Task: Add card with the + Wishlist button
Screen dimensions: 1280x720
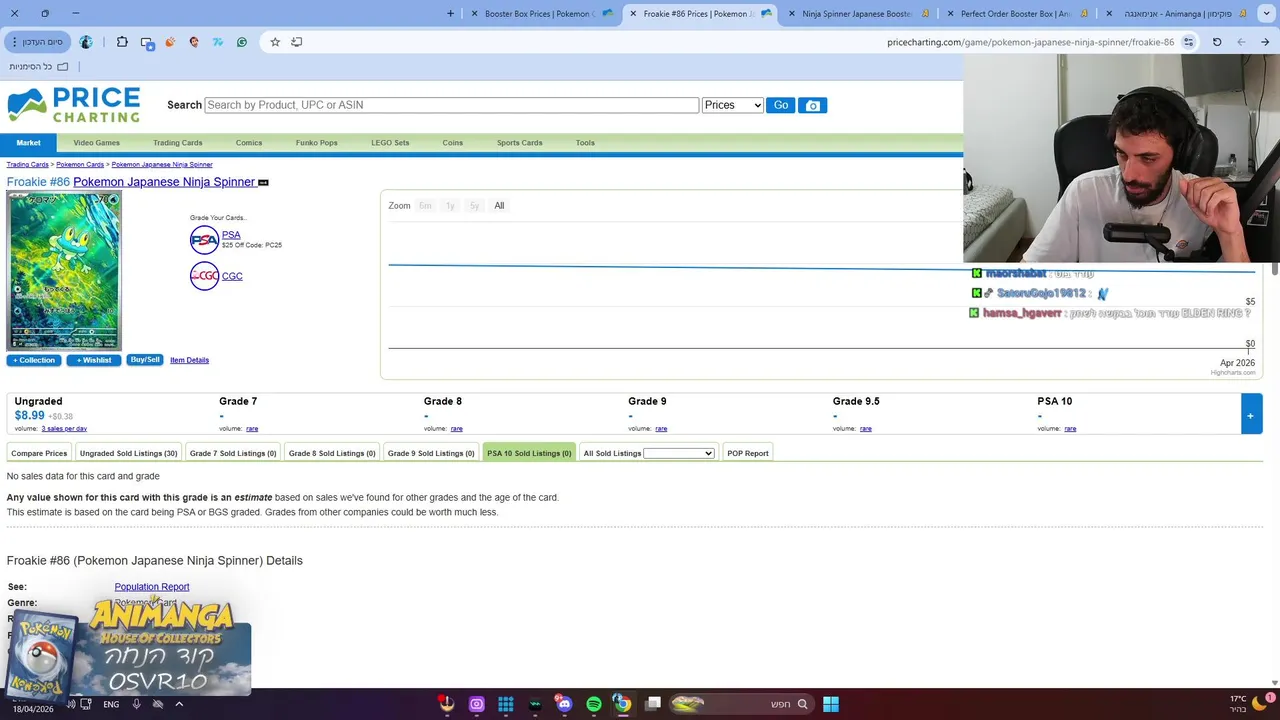Action: [x=94, y=360]
